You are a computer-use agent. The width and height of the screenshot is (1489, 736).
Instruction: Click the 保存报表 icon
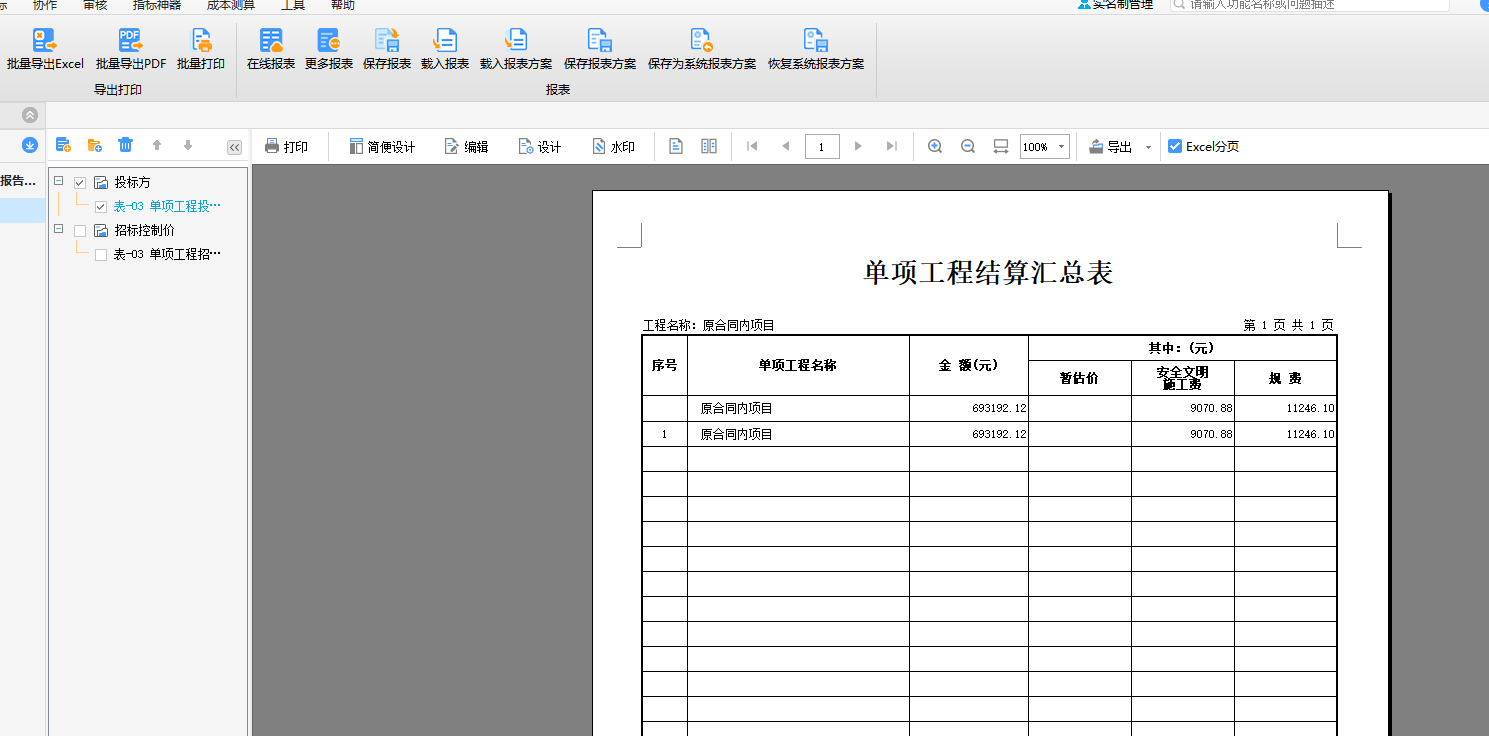(387, 40)
